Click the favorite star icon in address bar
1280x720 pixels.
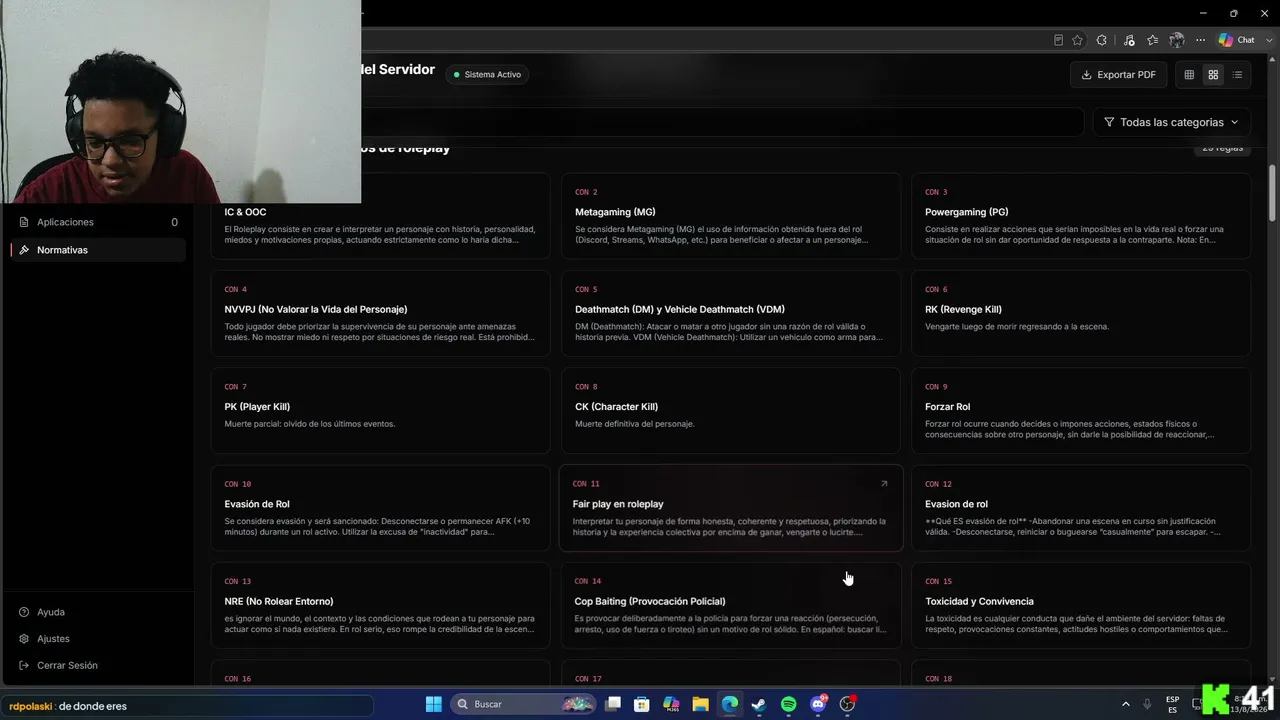1077,40
